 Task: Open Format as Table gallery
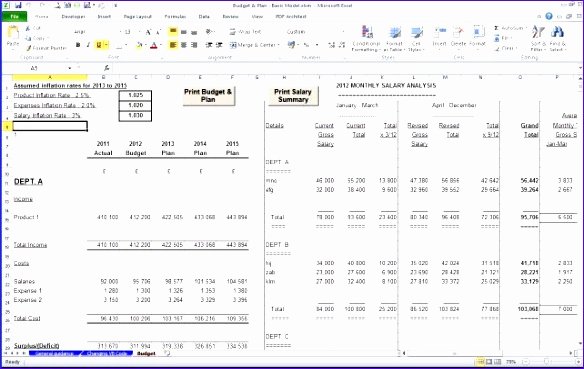click(x=394, y=38)
